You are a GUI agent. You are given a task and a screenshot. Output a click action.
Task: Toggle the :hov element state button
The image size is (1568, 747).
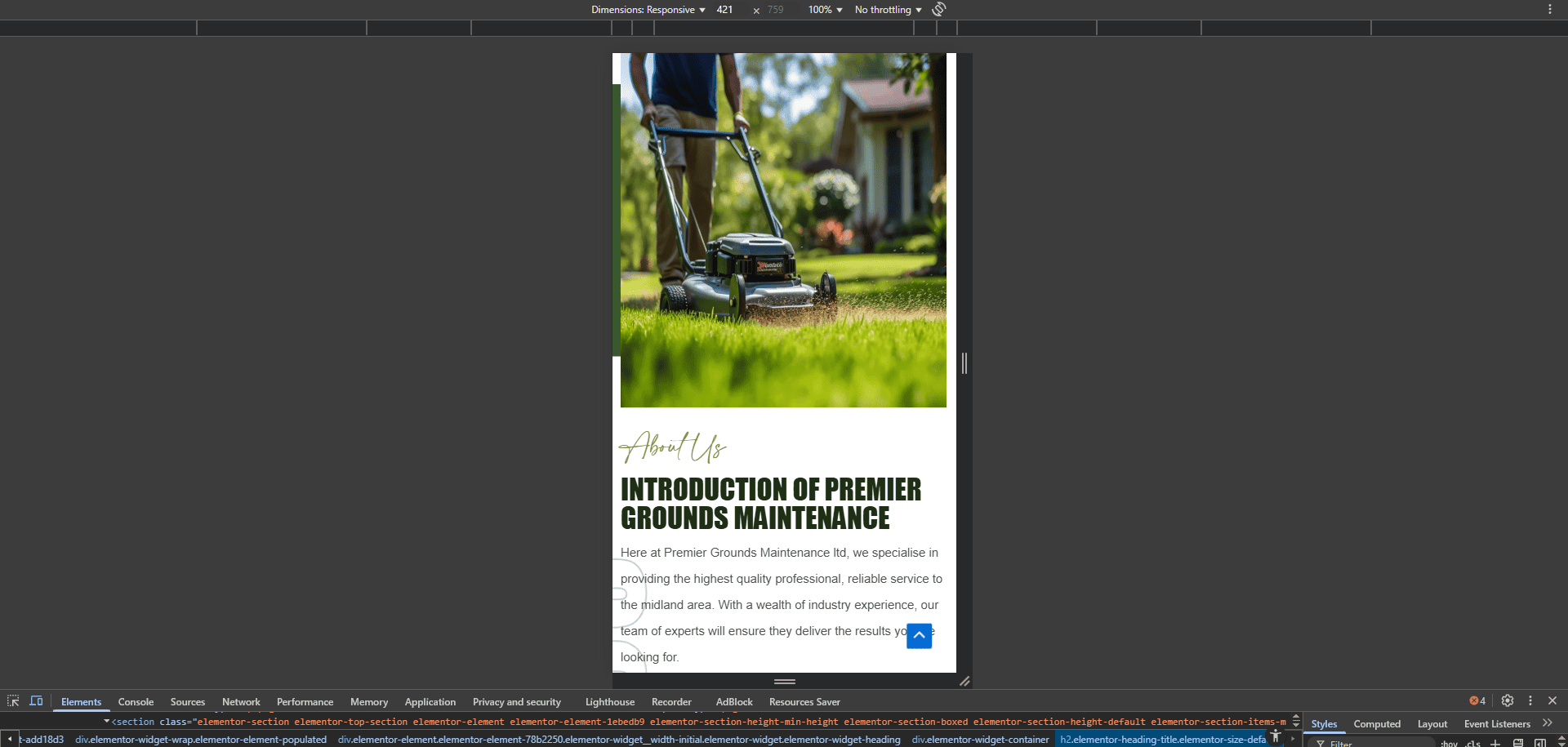click(1449, 743)
